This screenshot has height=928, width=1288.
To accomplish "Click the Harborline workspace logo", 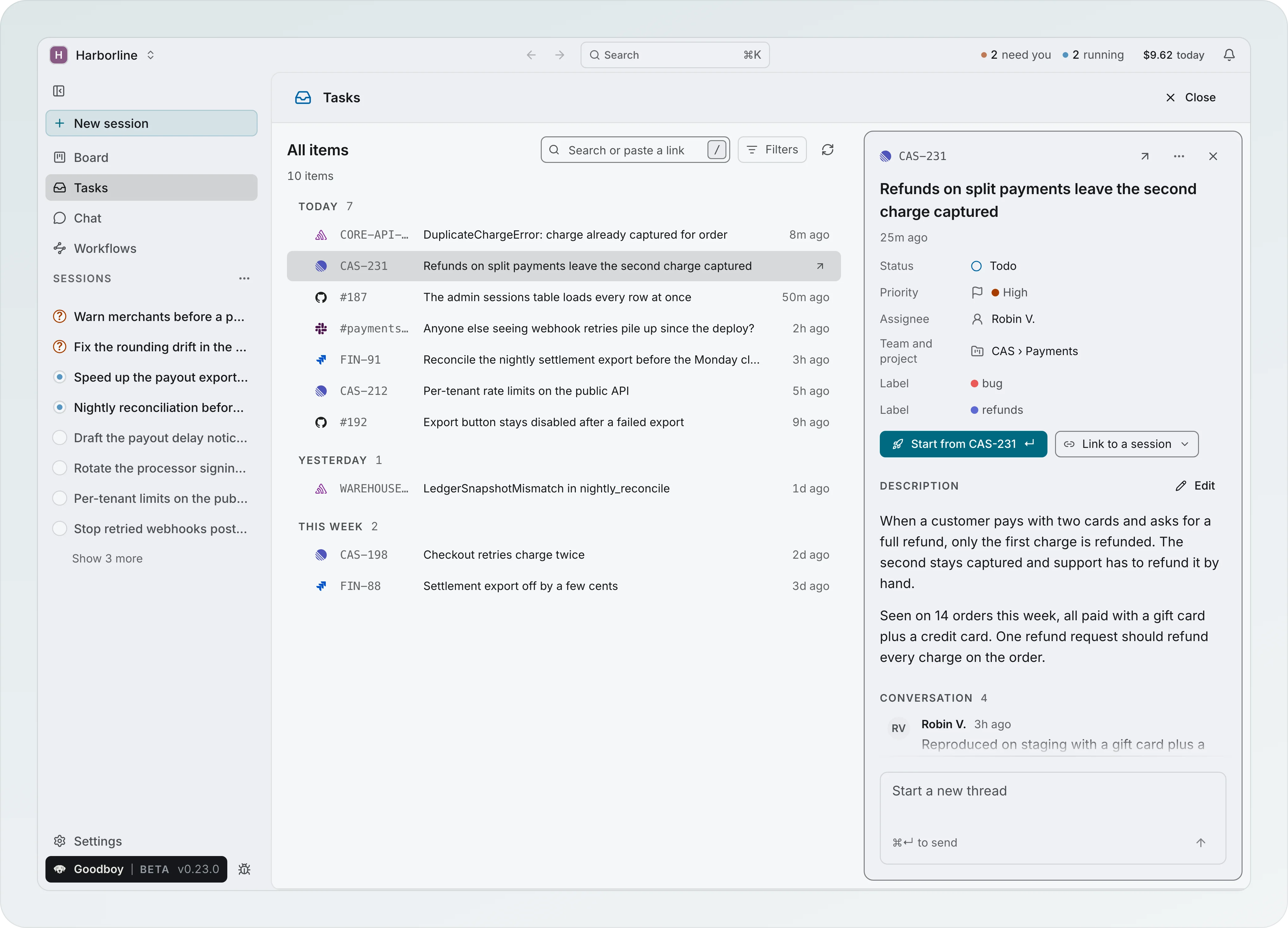I will [x=58, y=55].
